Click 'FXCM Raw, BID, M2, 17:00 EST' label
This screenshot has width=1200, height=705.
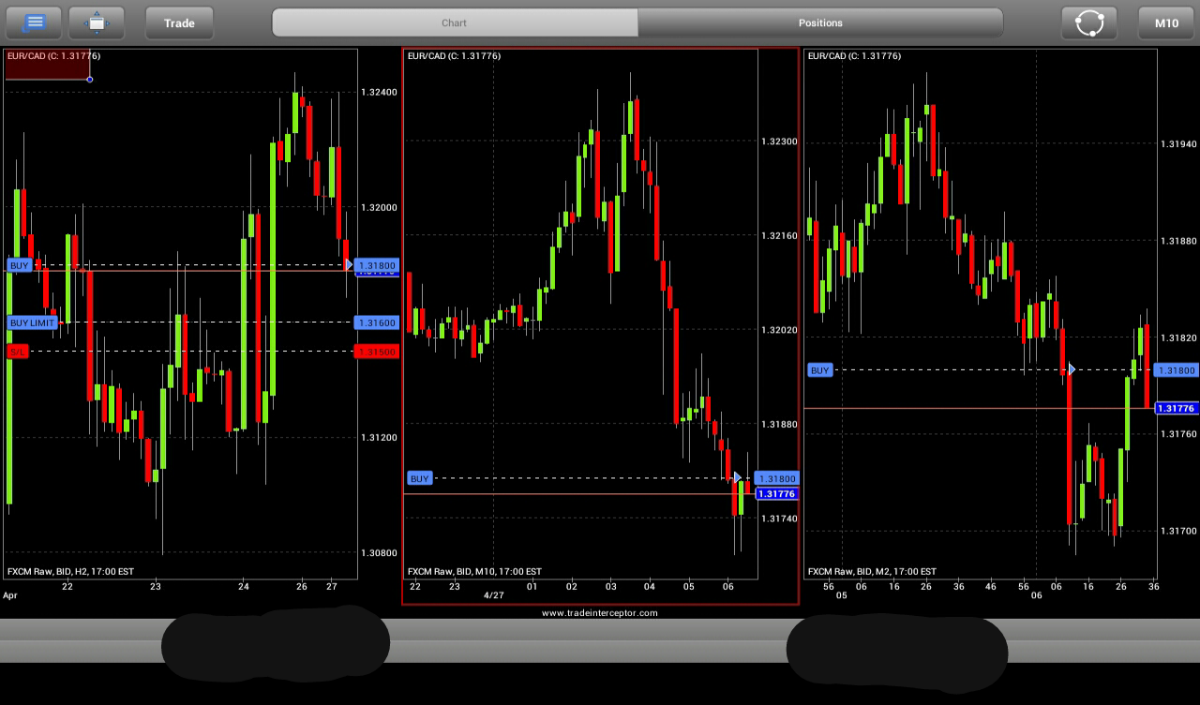tap(872, 571)
